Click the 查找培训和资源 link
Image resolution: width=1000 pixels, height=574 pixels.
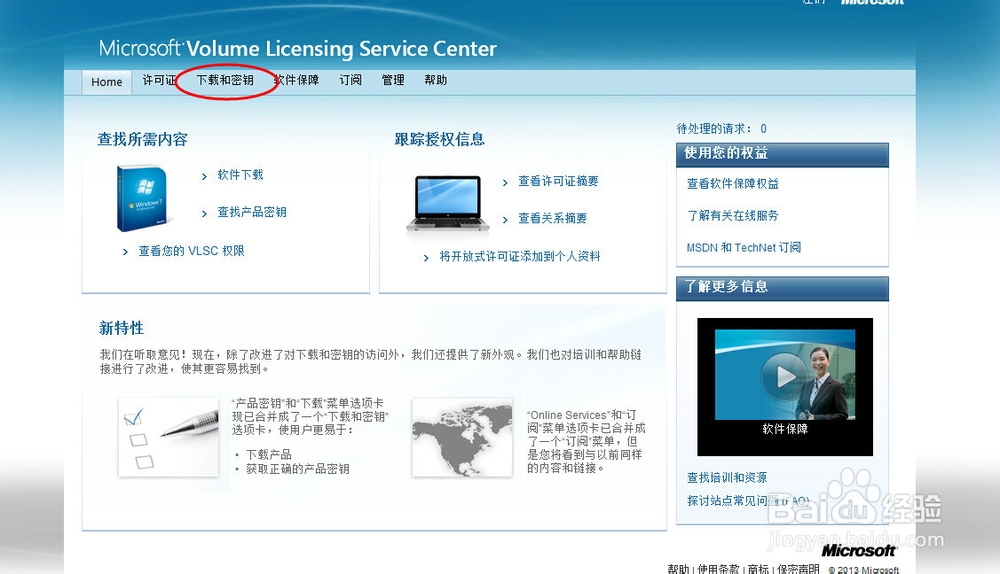727,478
